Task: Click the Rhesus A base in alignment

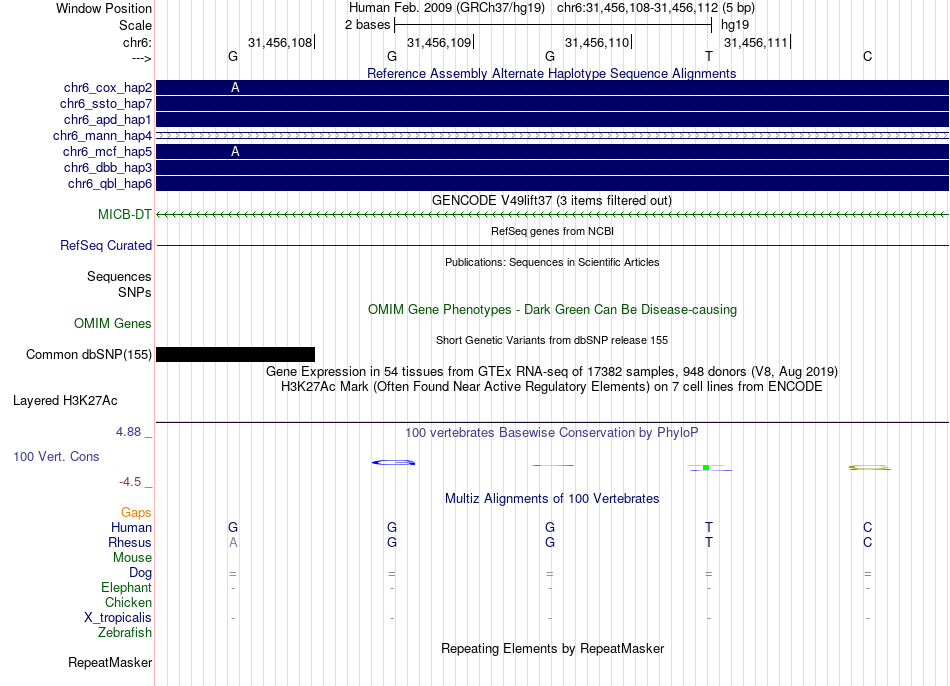Action: (x=233, y=543)
